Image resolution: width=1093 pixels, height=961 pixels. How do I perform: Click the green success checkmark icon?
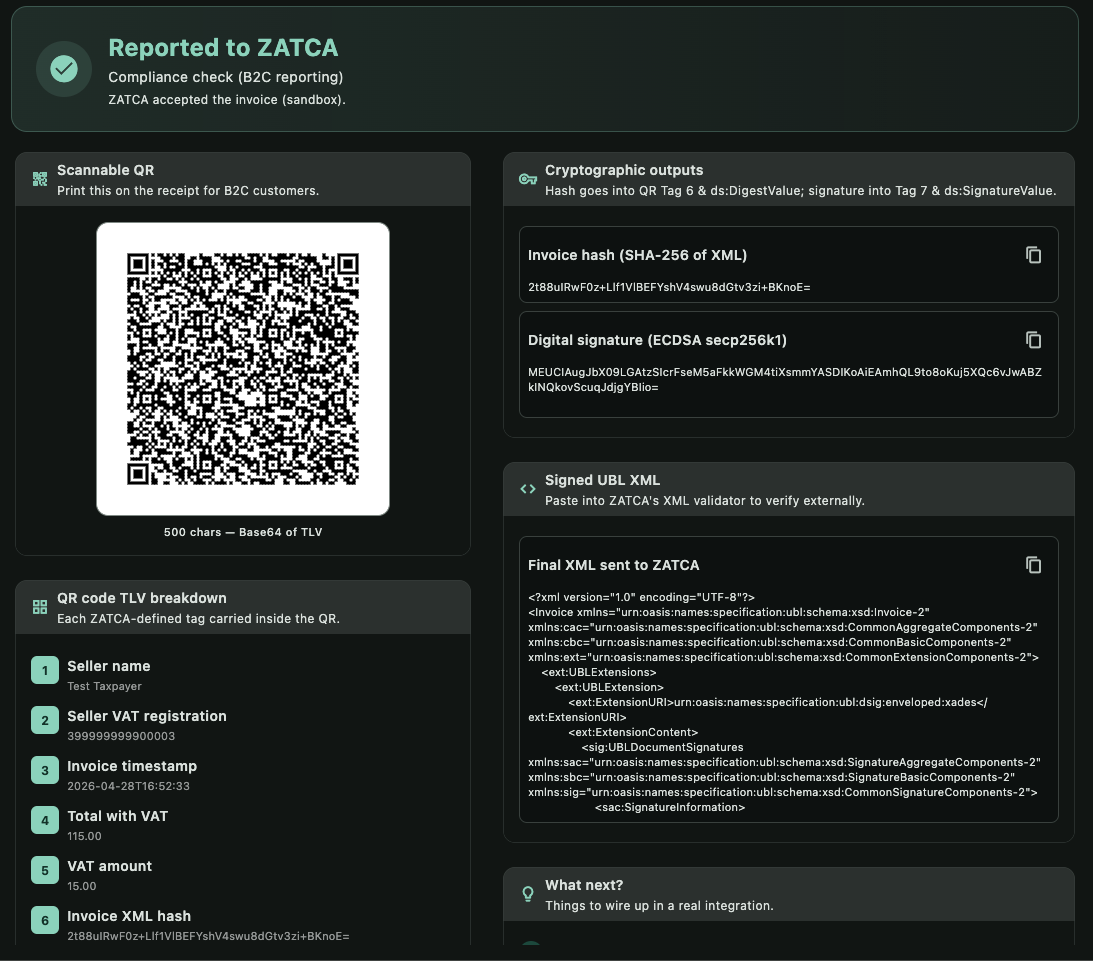coord(64,69)
